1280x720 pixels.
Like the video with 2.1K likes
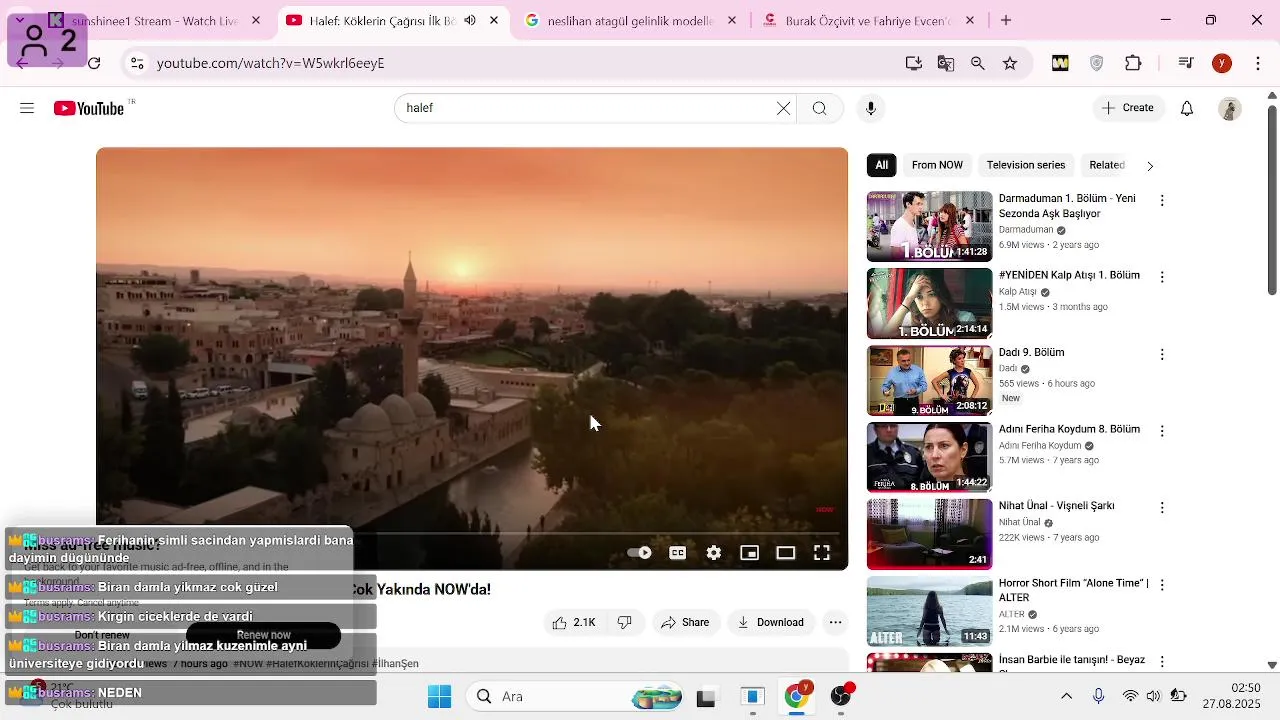[574, 622]
